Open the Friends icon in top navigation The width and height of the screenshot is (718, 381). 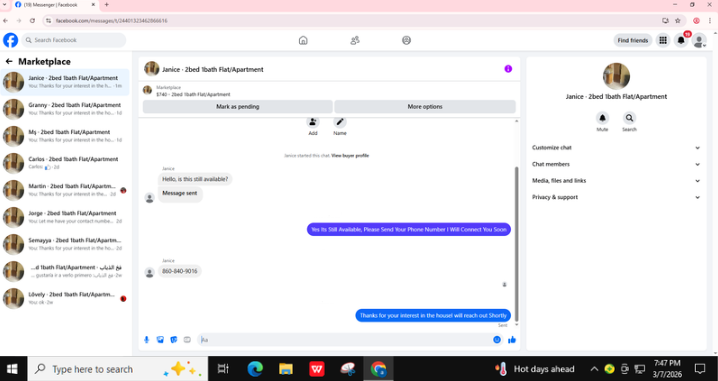click(355, 40)
